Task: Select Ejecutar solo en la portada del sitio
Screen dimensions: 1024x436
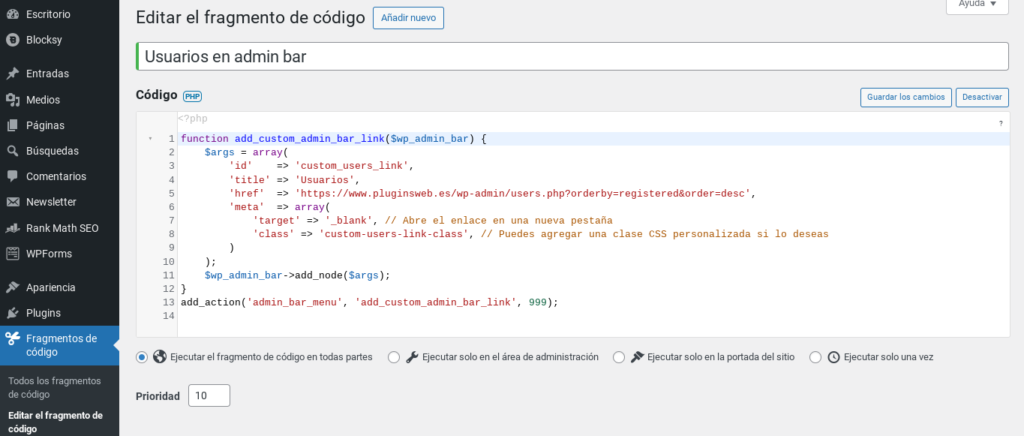Action: pyautogui.click(x=619, y=357)
